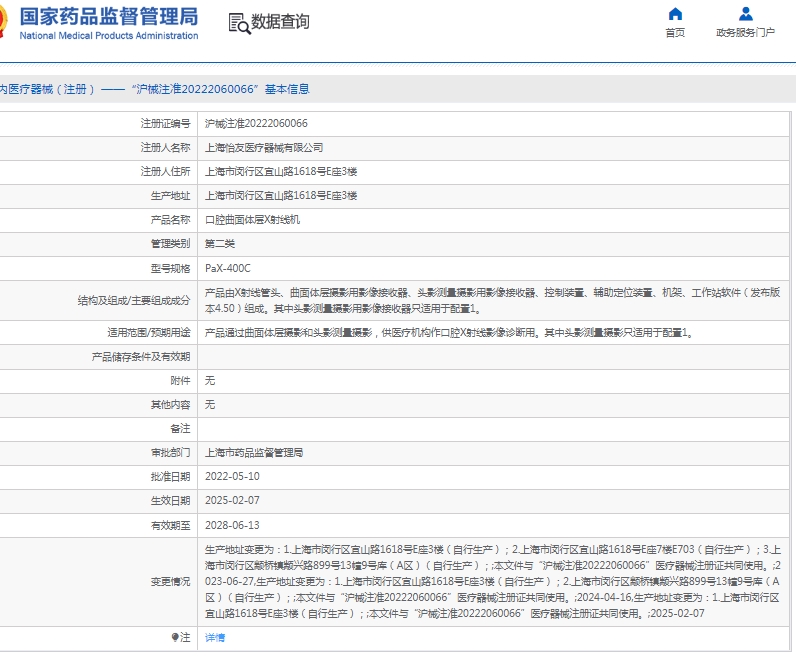Click the NMPA logo emblem
The height and width of the screenshot is (658, 796).
tap(4, 22)
